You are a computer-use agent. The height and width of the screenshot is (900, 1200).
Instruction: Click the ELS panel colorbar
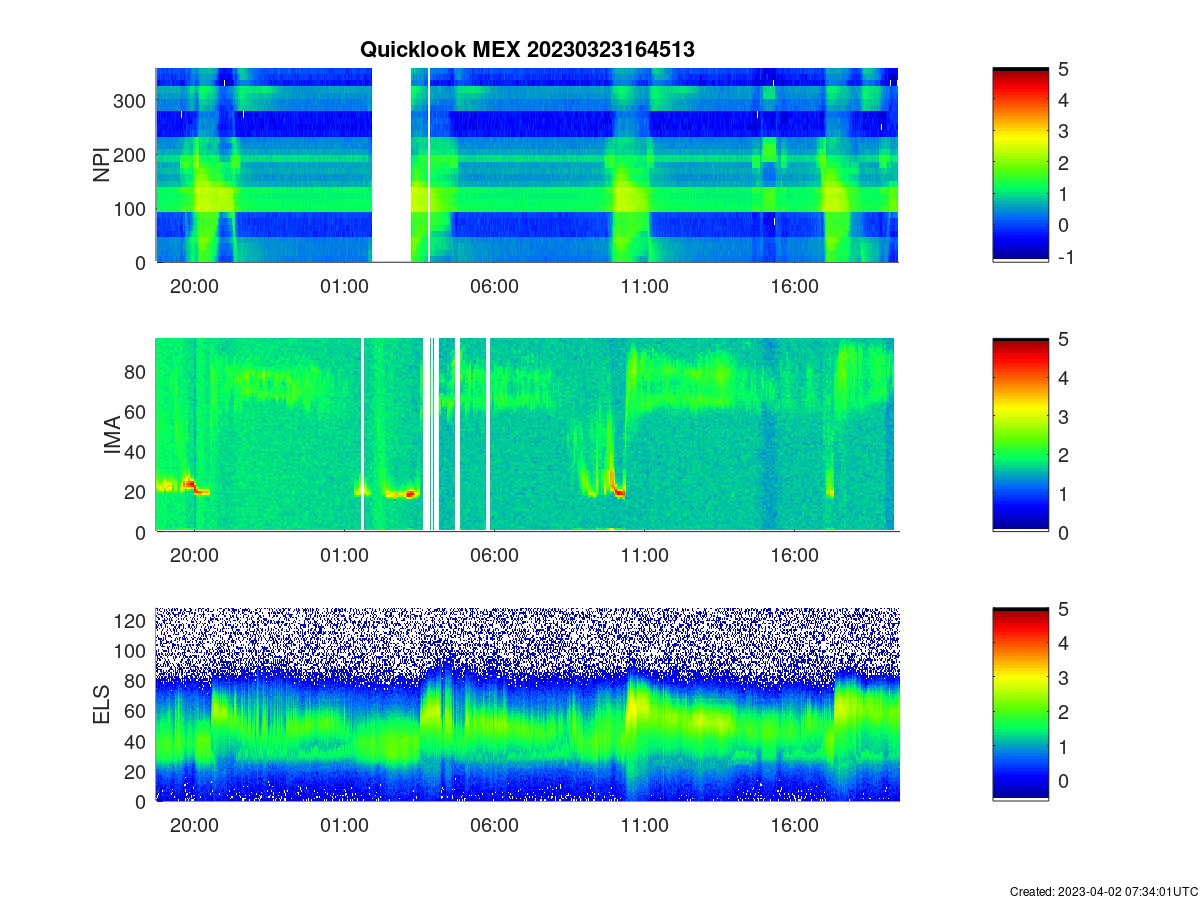pyautogui.click(x=1021, y=704)
